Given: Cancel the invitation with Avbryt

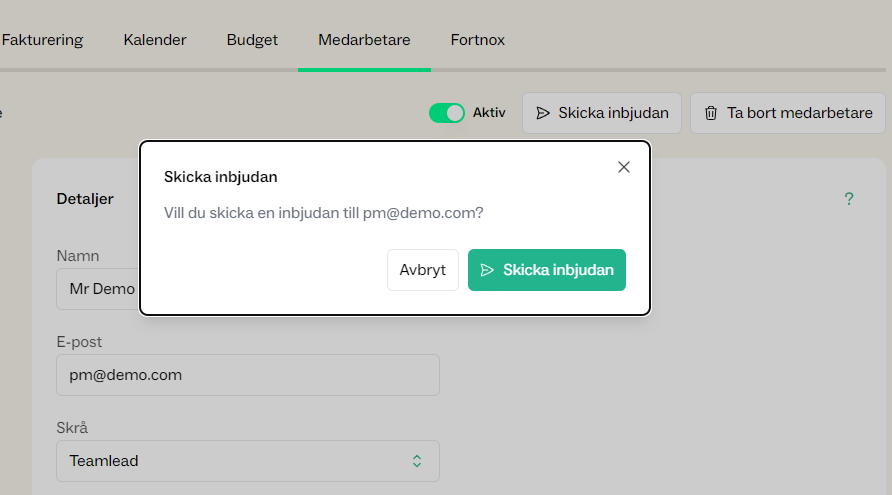Looking at the screenshot, I should (423, 270).
